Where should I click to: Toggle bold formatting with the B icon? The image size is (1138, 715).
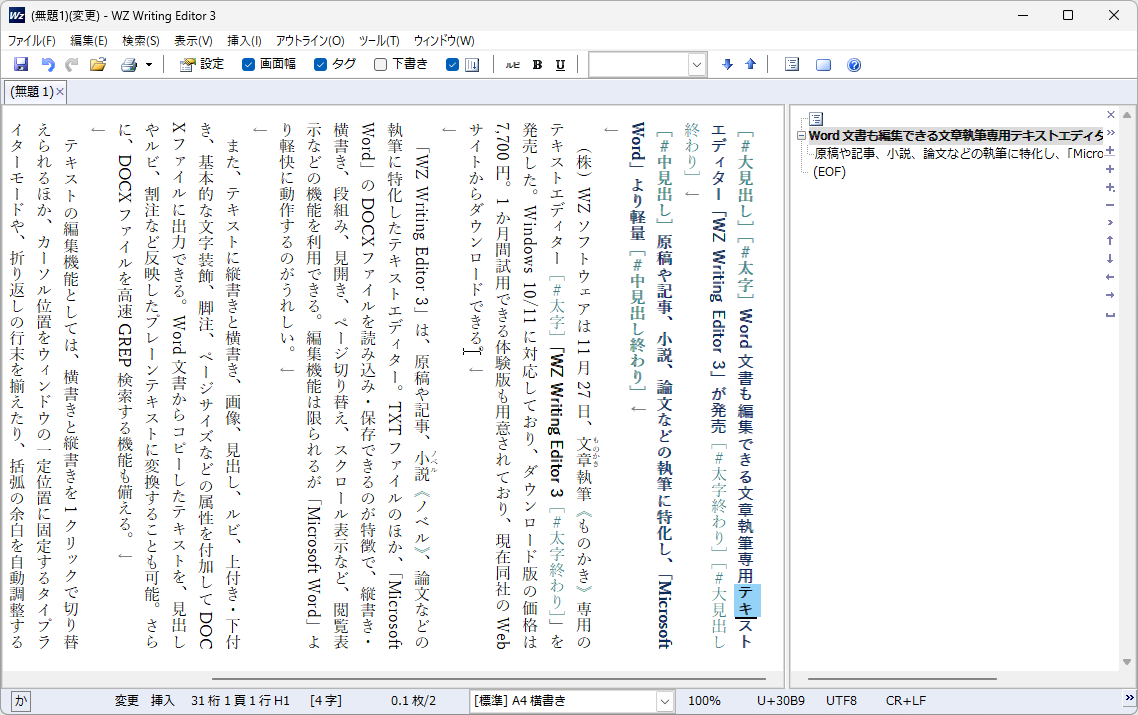[536, 64]
